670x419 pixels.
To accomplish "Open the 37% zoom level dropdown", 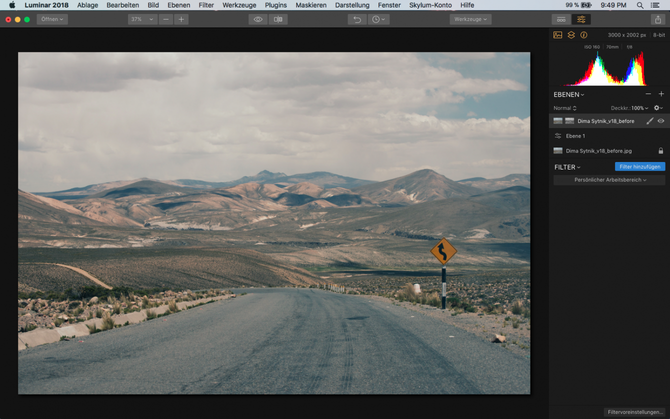I will (x=142, y=19).
